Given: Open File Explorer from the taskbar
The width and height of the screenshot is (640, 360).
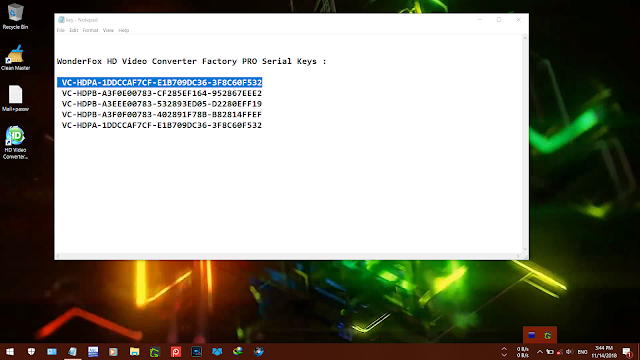Looking at the screenshot, I should [134, 351].
